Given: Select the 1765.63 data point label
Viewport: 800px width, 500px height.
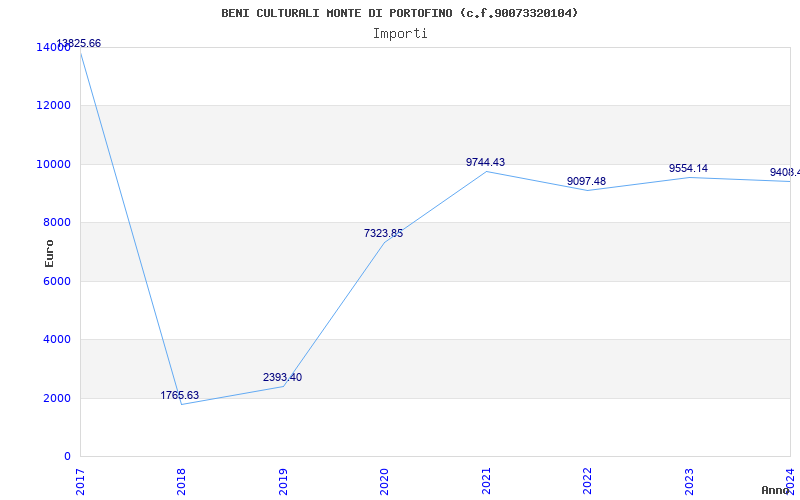Looking at the screenshot, I should click(180, 395).
